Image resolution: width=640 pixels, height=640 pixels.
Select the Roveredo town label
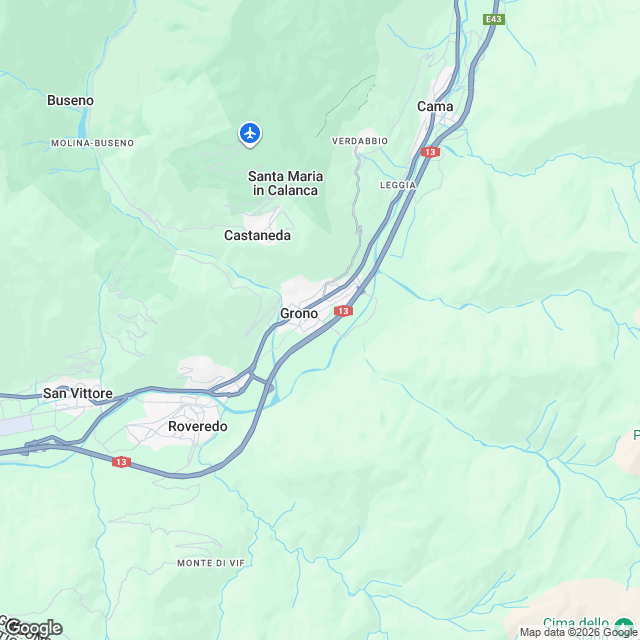[x=198, y=427]
